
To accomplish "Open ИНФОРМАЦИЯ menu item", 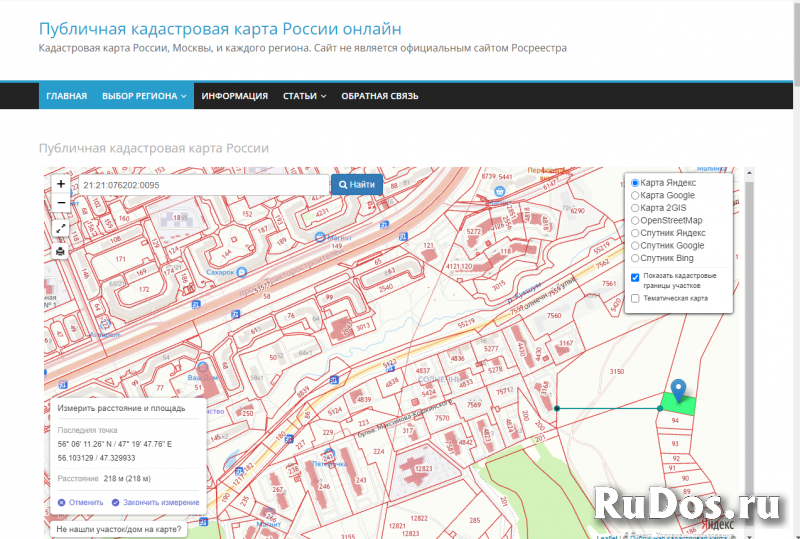I will (x=235, y=96).
